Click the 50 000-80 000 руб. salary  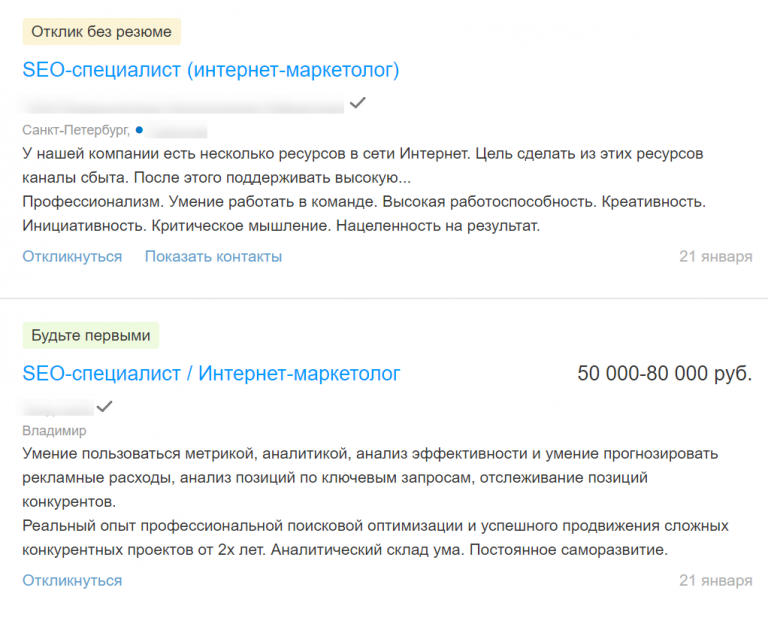click(x=665, y=374)
